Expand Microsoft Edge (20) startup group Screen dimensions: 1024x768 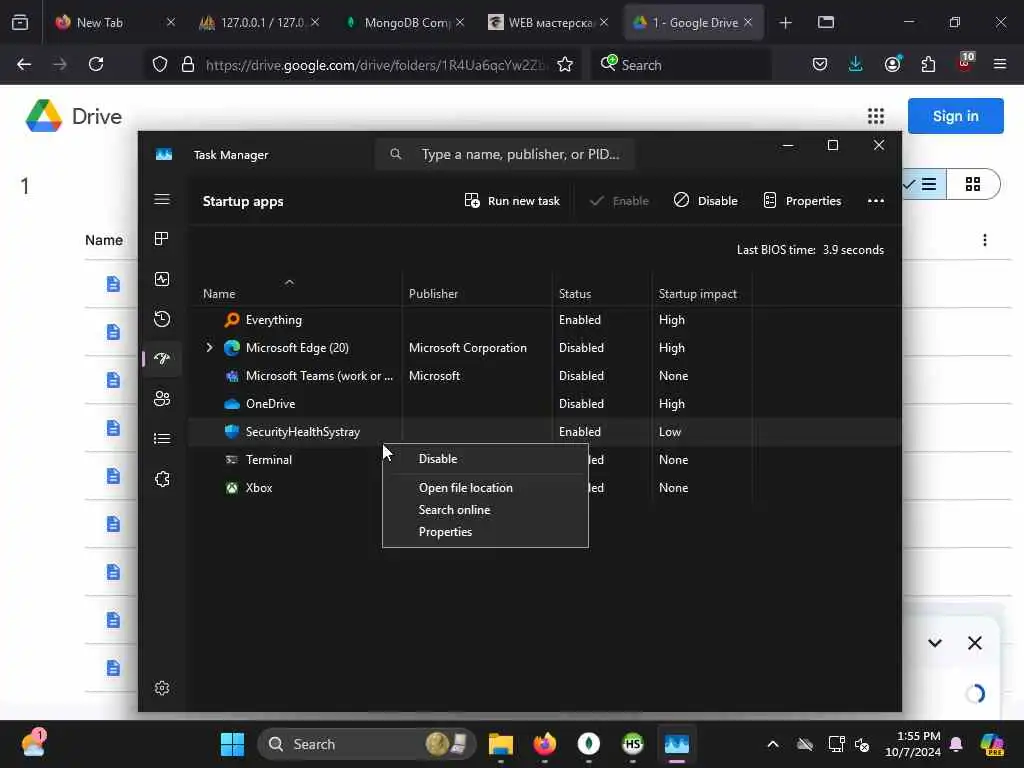(x=209, y=347)
